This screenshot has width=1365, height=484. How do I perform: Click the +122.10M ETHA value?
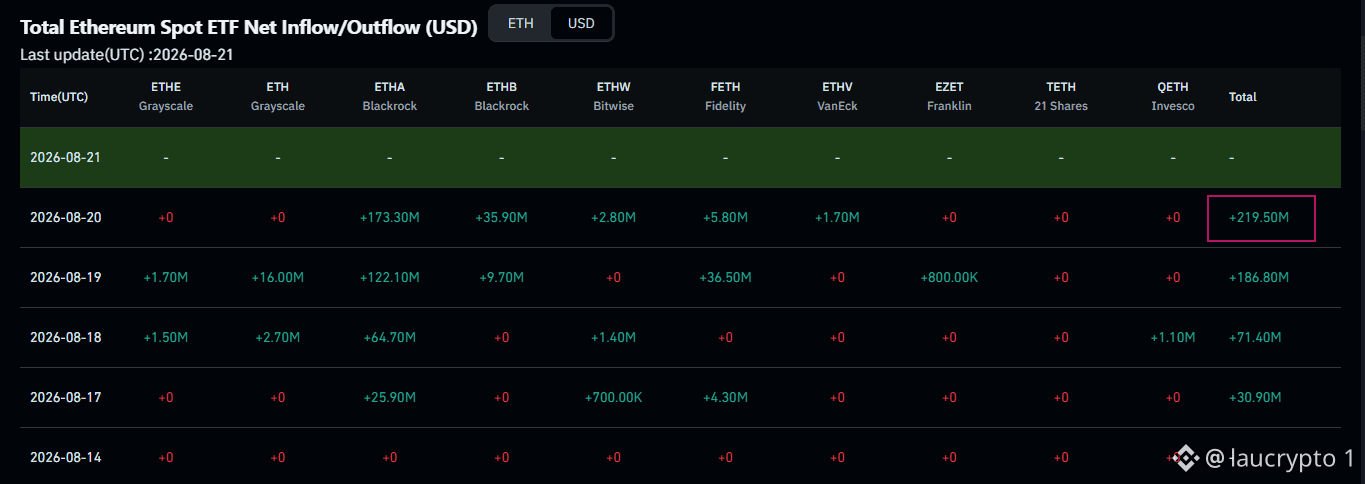tap(389, 277)
